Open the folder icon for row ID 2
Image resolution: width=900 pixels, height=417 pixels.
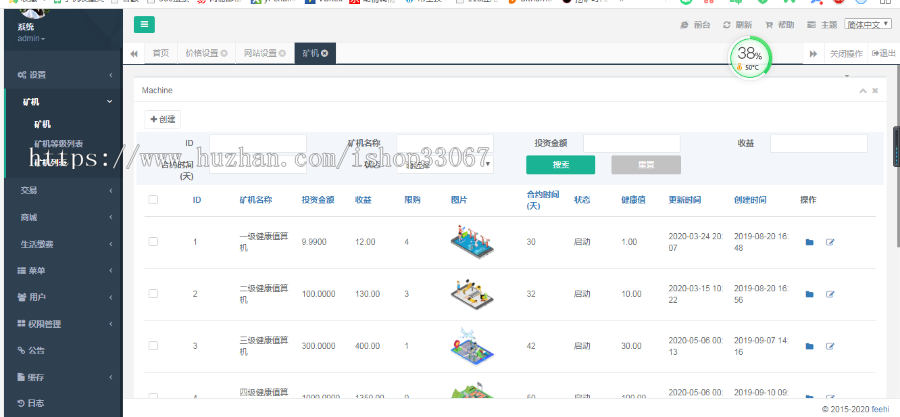point(810,294)
